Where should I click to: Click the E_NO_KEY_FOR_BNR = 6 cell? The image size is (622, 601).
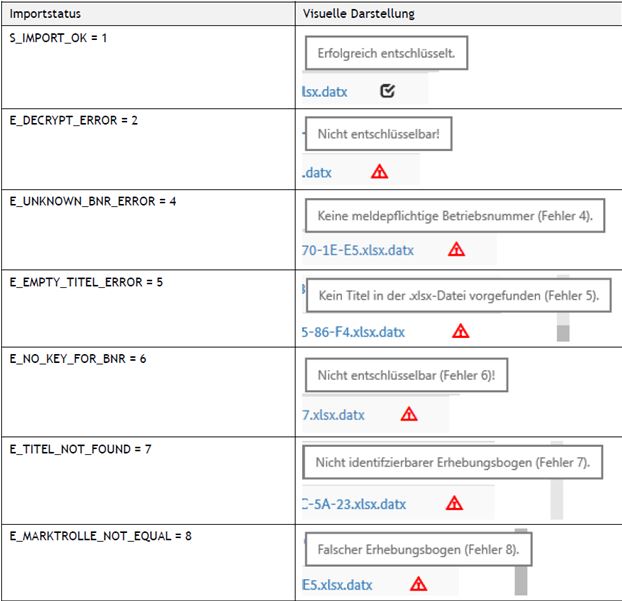tap(75, 358)
